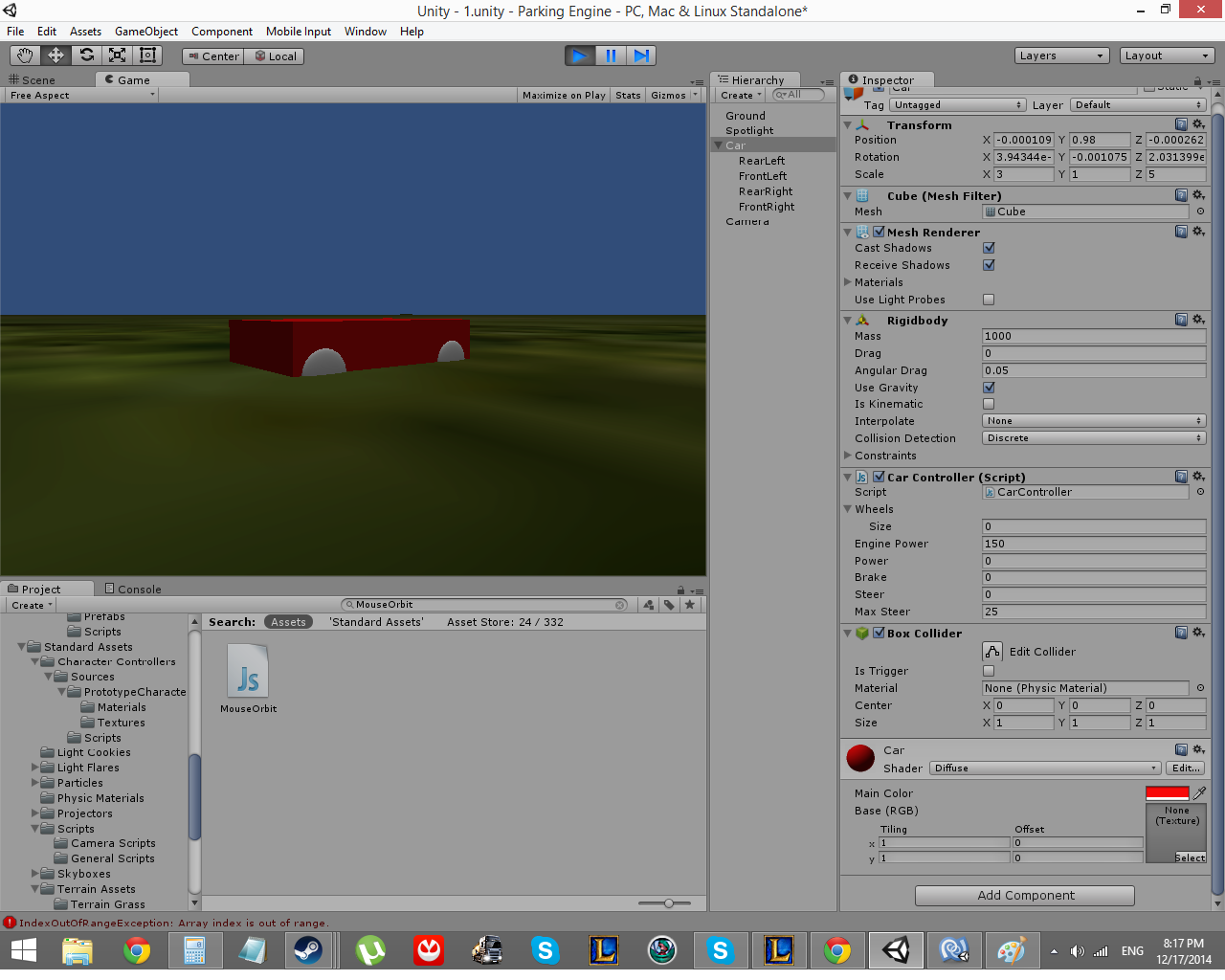Select the Move tool in toolbar
The image size is (1225, 980).
point(56,56)
